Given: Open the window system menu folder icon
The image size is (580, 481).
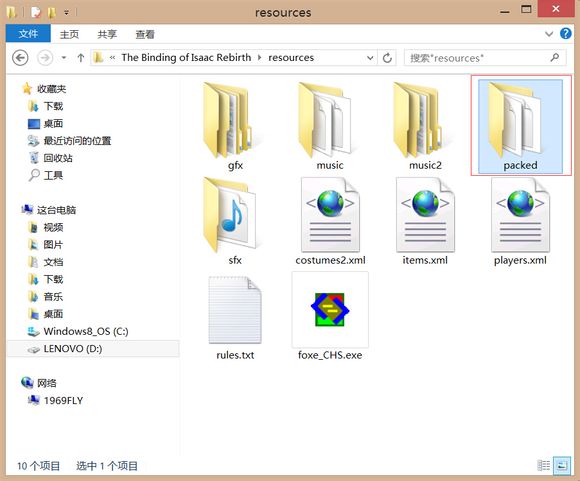Looking at the screenshot, I should click(x=12, y=13).
